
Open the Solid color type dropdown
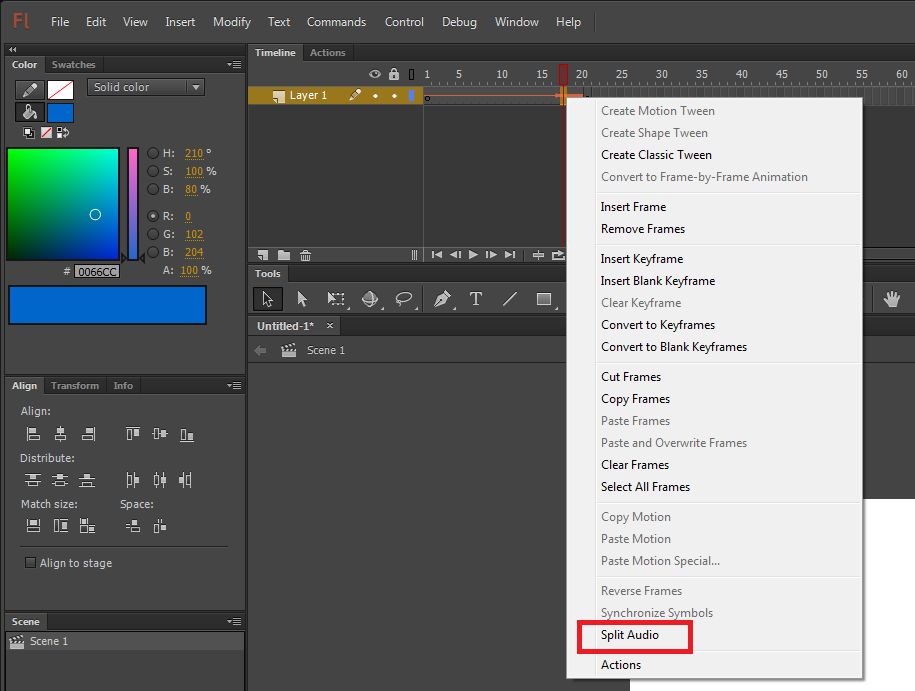(x=146, y=87)
